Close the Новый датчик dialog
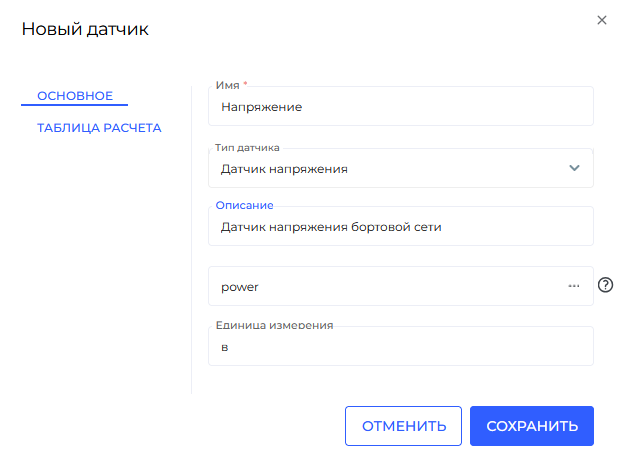The image size is (621, 466). (602, 20)
